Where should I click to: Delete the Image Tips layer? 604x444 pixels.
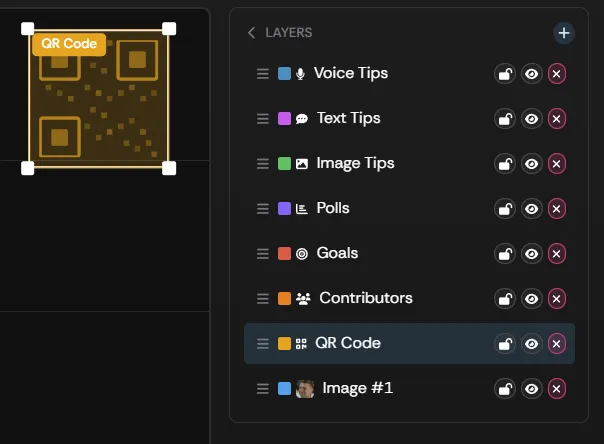(x=557, y=164)
